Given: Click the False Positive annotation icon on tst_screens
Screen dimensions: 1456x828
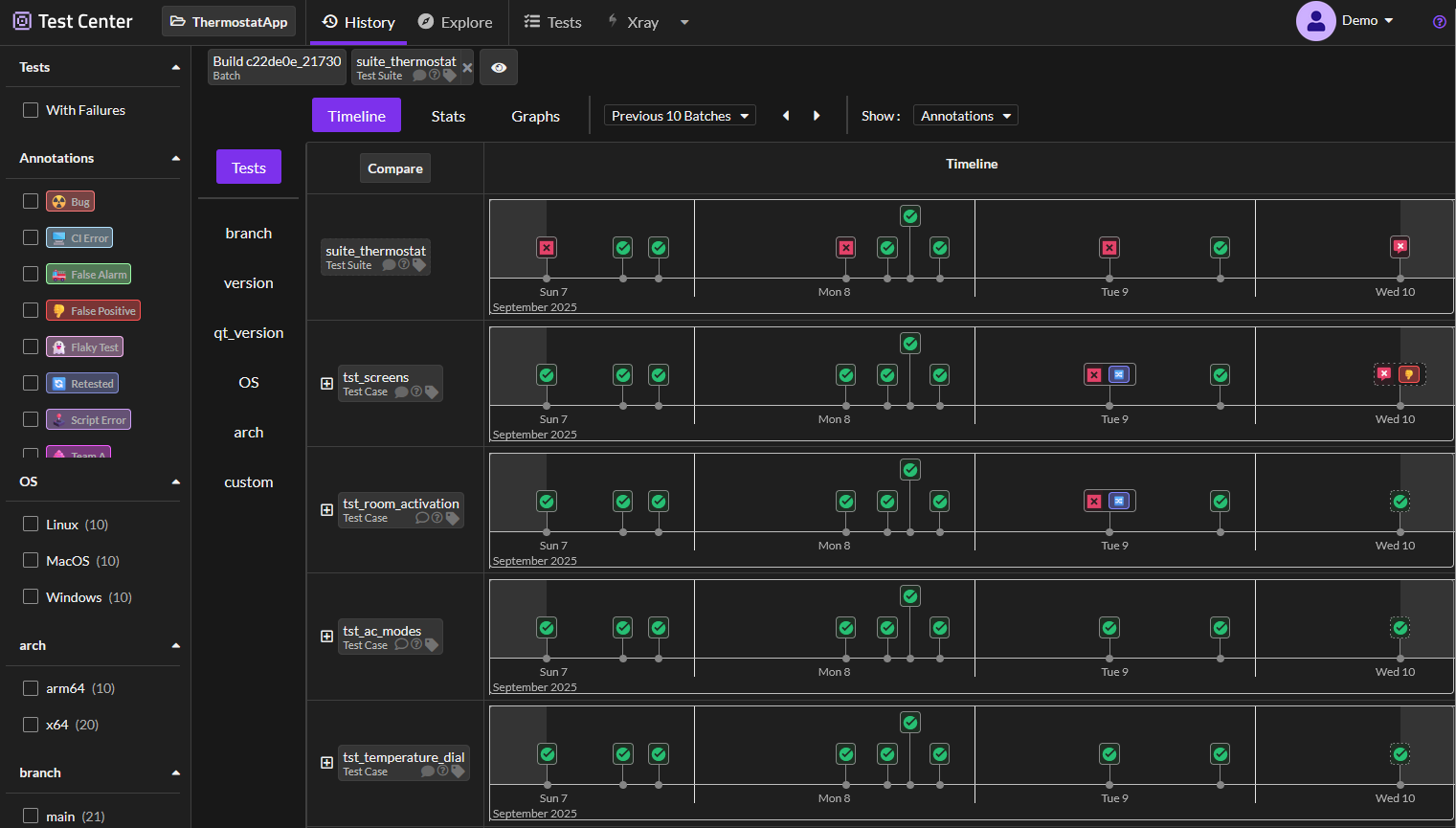Looking at the screenshot, I should pos(1409,374).
